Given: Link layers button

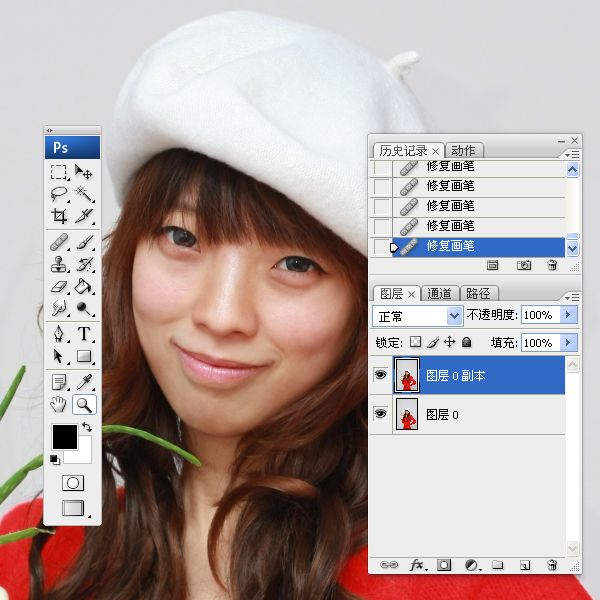Looking at the screenshot, I should point(389,565).
